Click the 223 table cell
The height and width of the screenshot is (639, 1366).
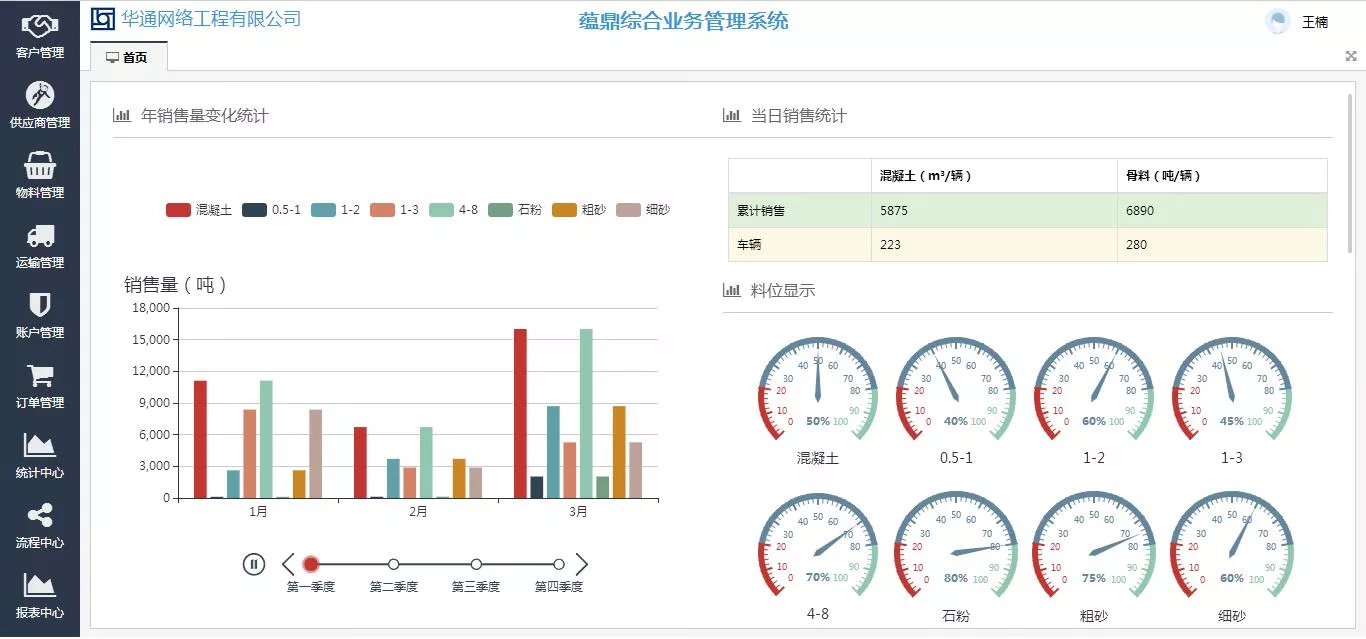(994, 245)
